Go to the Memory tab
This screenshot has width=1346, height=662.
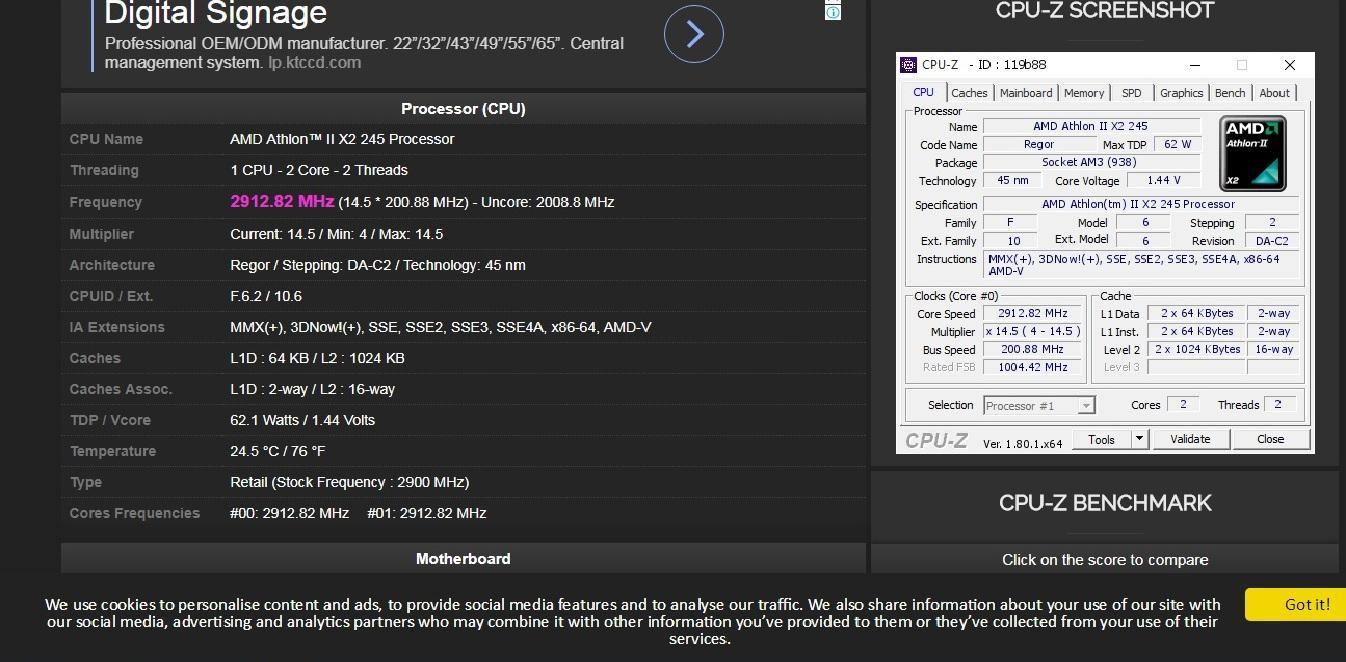point(1084,93)
